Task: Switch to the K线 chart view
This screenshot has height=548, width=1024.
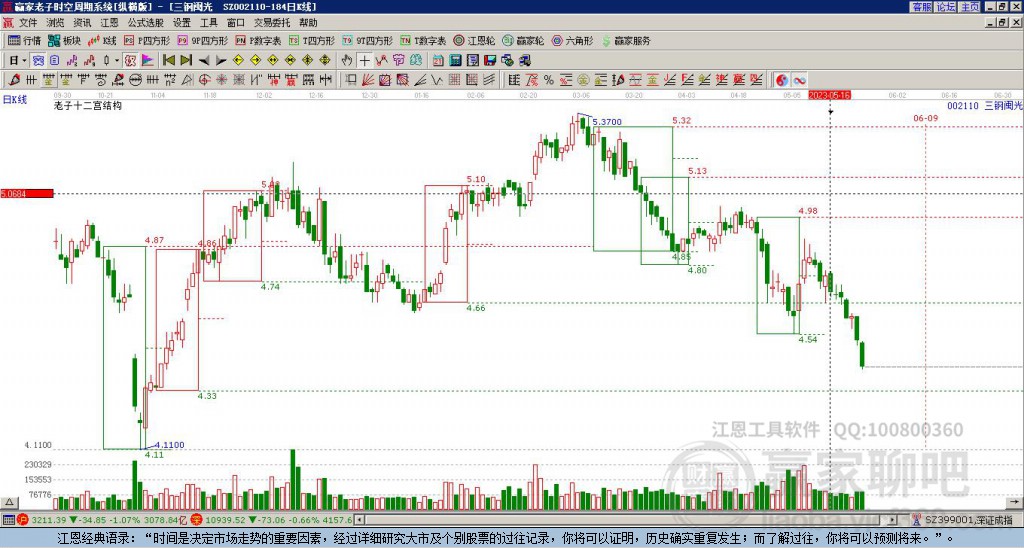Action: [102, 40]
